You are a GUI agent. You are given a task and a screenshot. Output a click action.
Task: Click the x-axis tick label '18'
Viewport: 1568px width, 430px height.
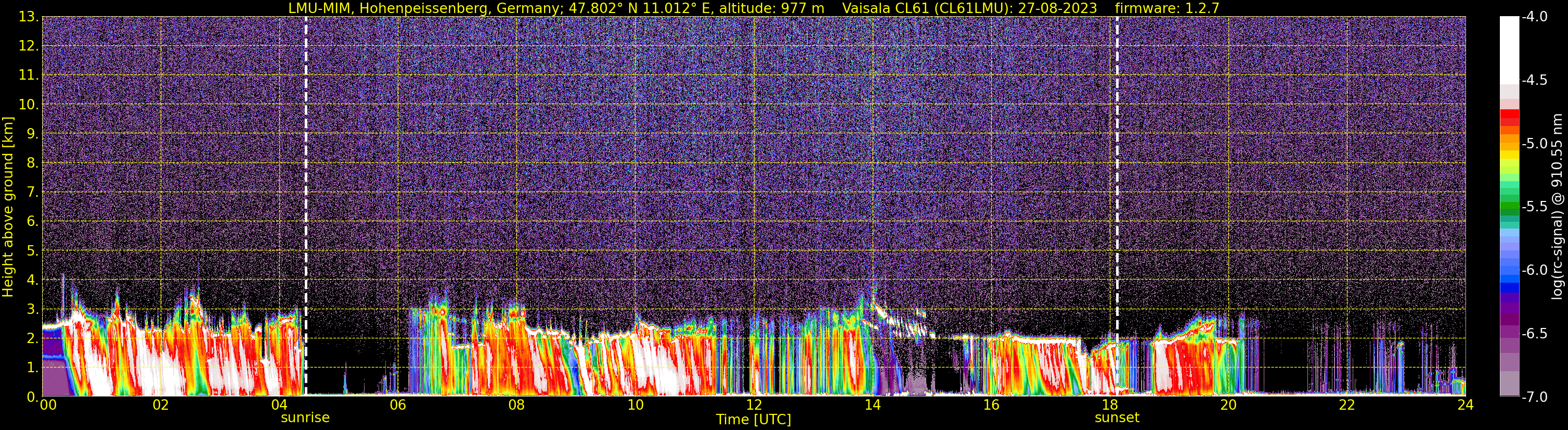coord(1110,405)
